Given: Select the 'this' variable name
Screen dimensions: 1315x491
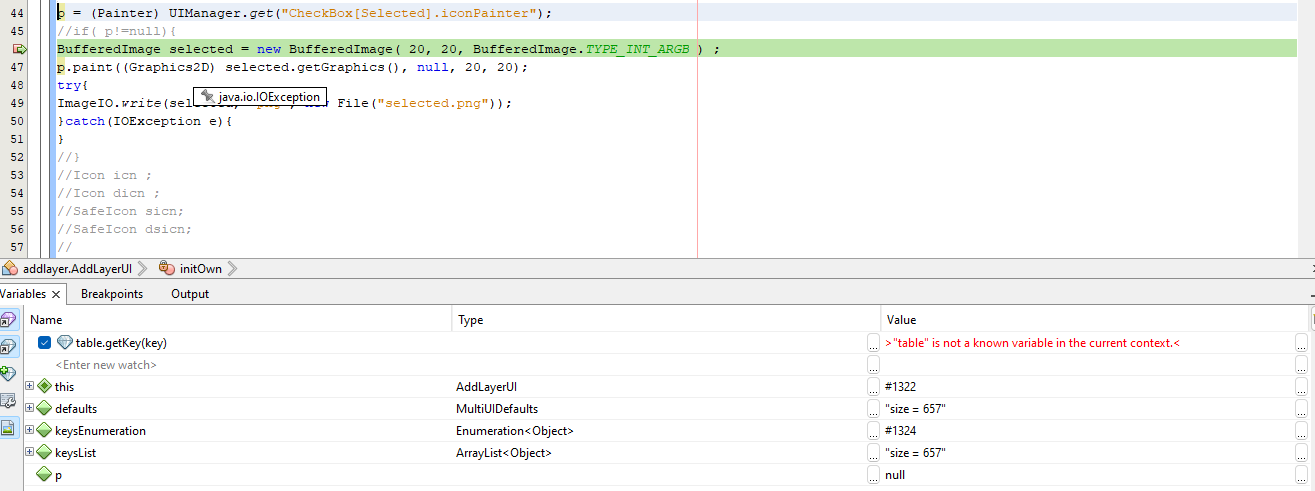Looking at the screenshot, I should coord(64,387).
